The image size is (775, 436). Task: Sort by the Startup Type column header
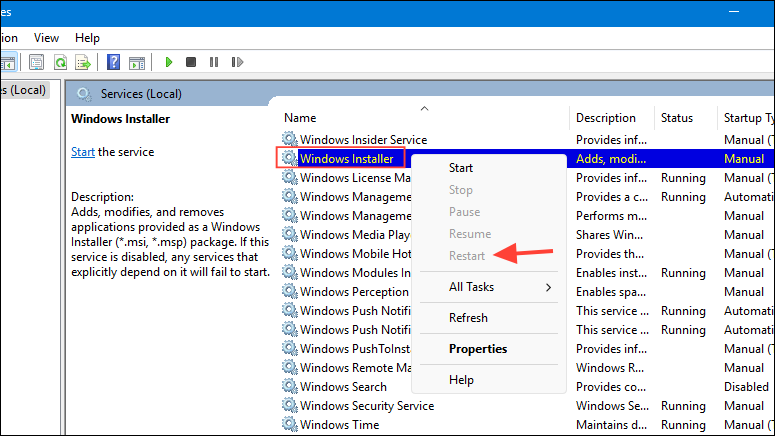pos(748,118)
